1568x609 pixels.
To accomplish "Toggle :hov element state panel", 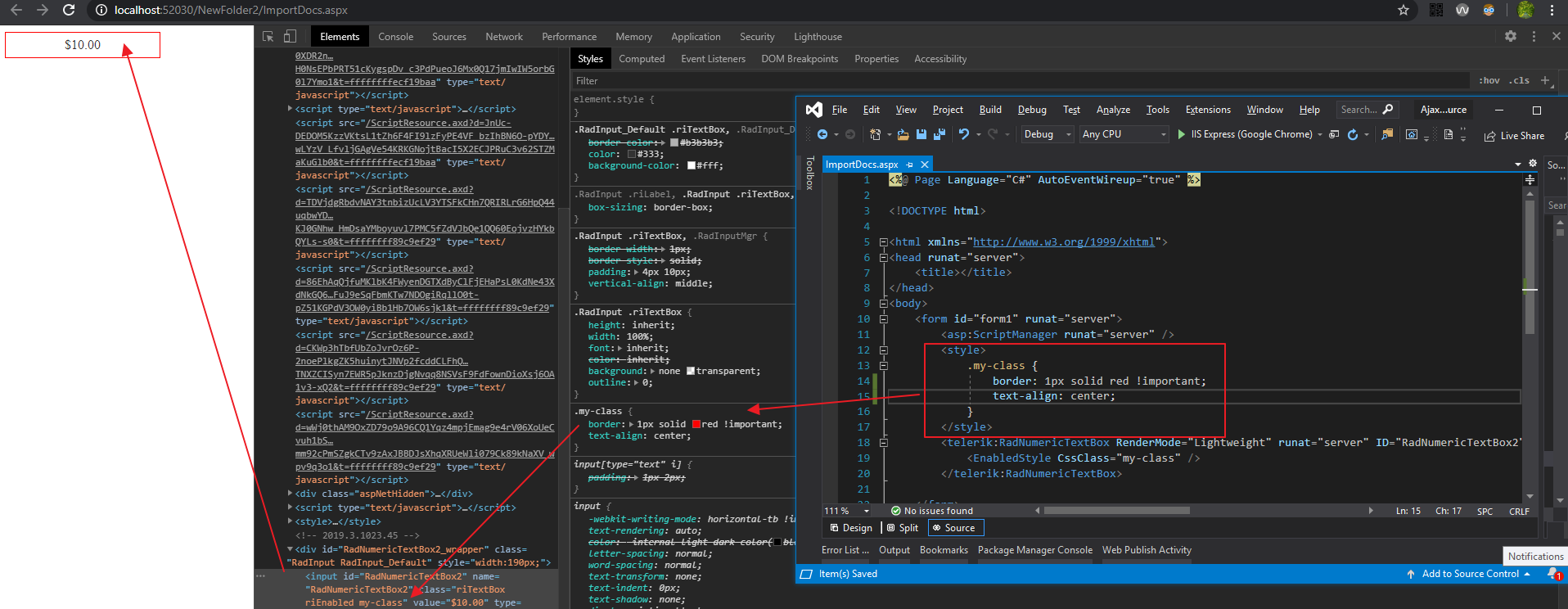I will click(1489, 80).
